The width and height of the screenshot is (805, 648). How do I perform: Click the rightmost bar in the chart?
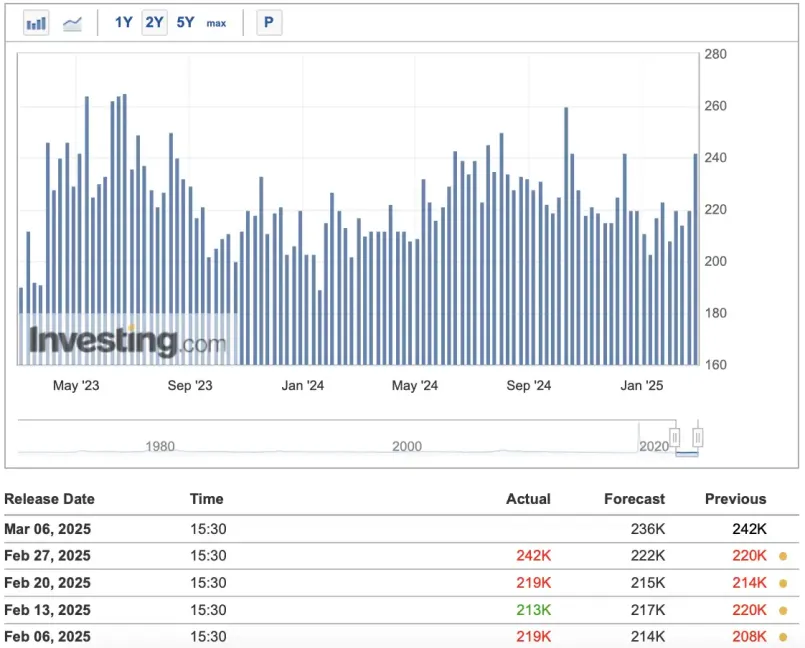[696, 258]
